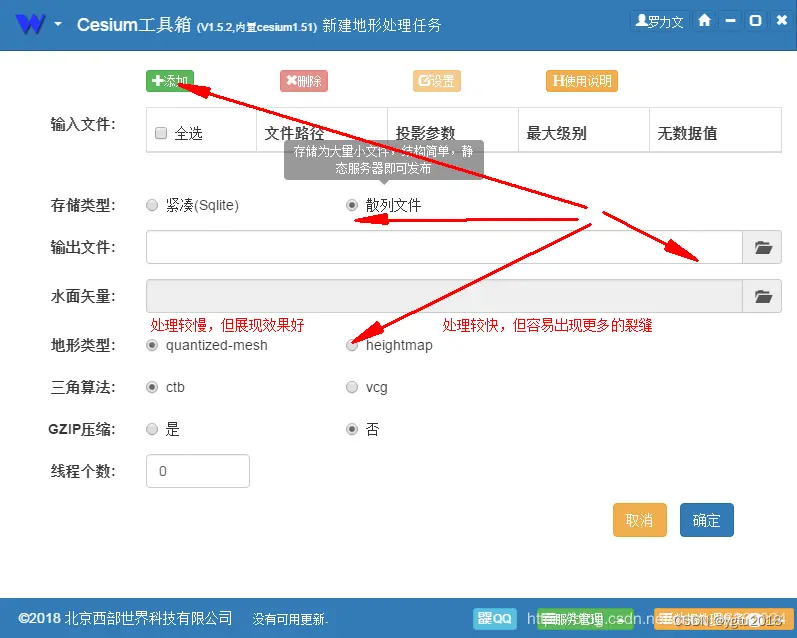
Task: Click the 最大级别 column header
Action: pos(584,130)
